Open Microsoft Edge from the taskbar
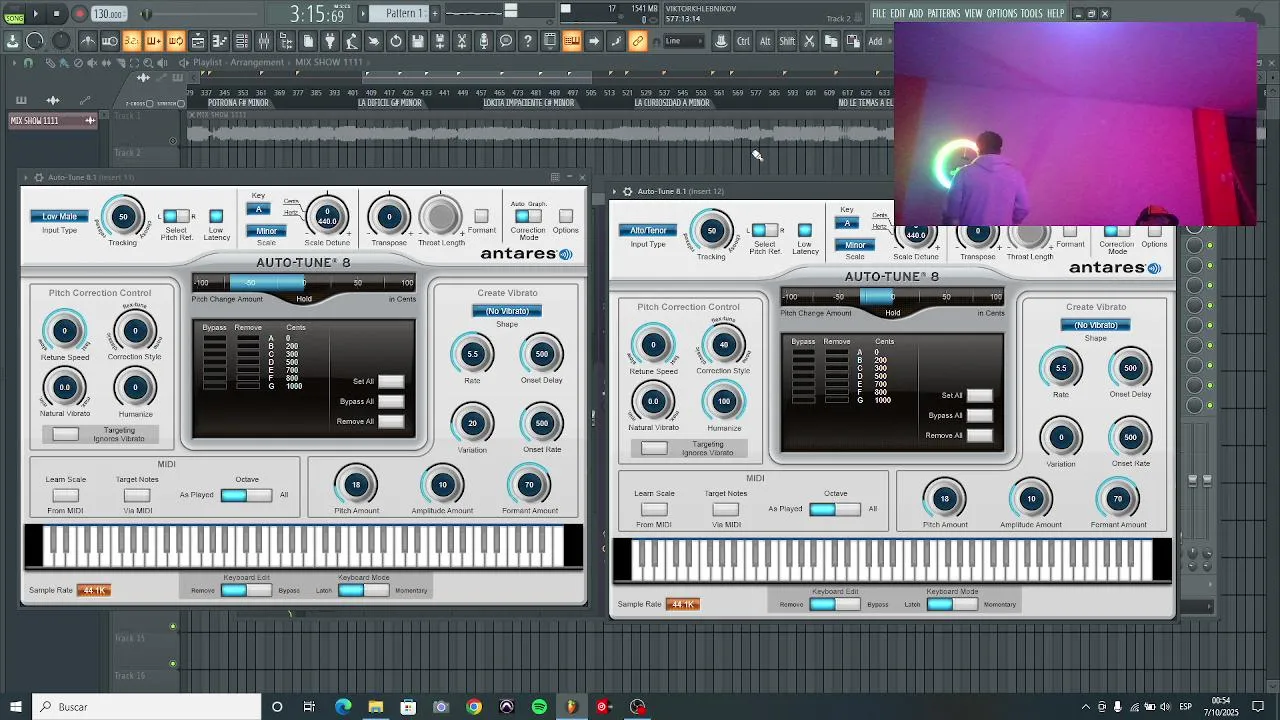1280x720 pixels. [343, 707]
